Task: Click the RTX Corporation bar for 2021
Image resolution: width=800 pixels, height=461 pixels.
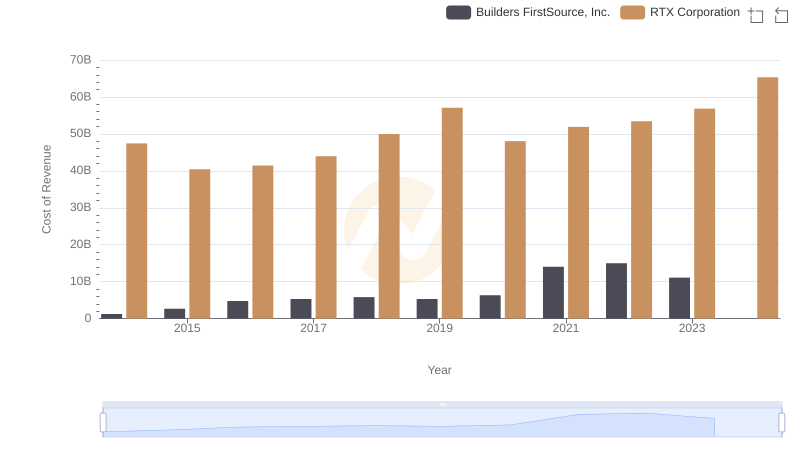Action: point(579,223)
